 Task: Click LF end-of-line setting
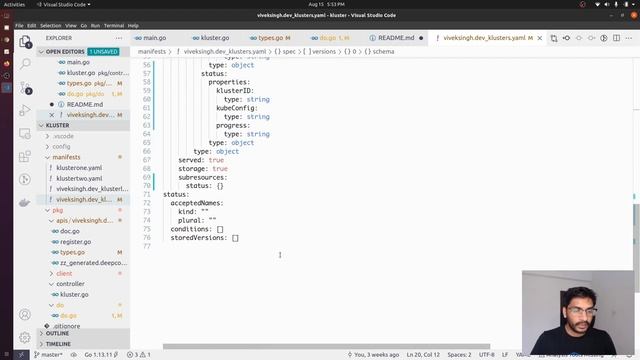pos(505,355)
